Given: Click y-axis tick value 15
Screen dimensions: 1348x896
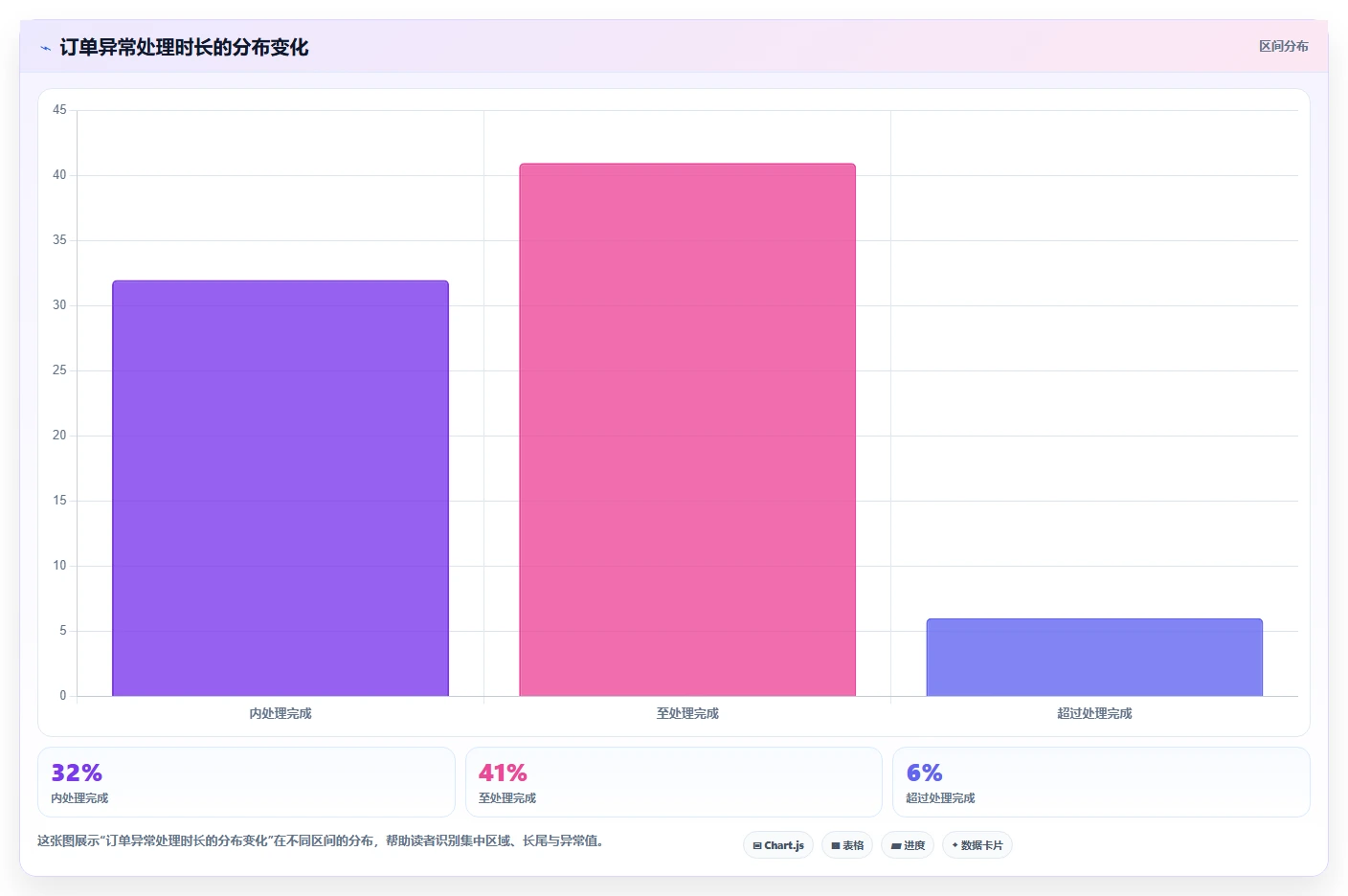Looking at the screenshot, I should [x=59, y=501].
